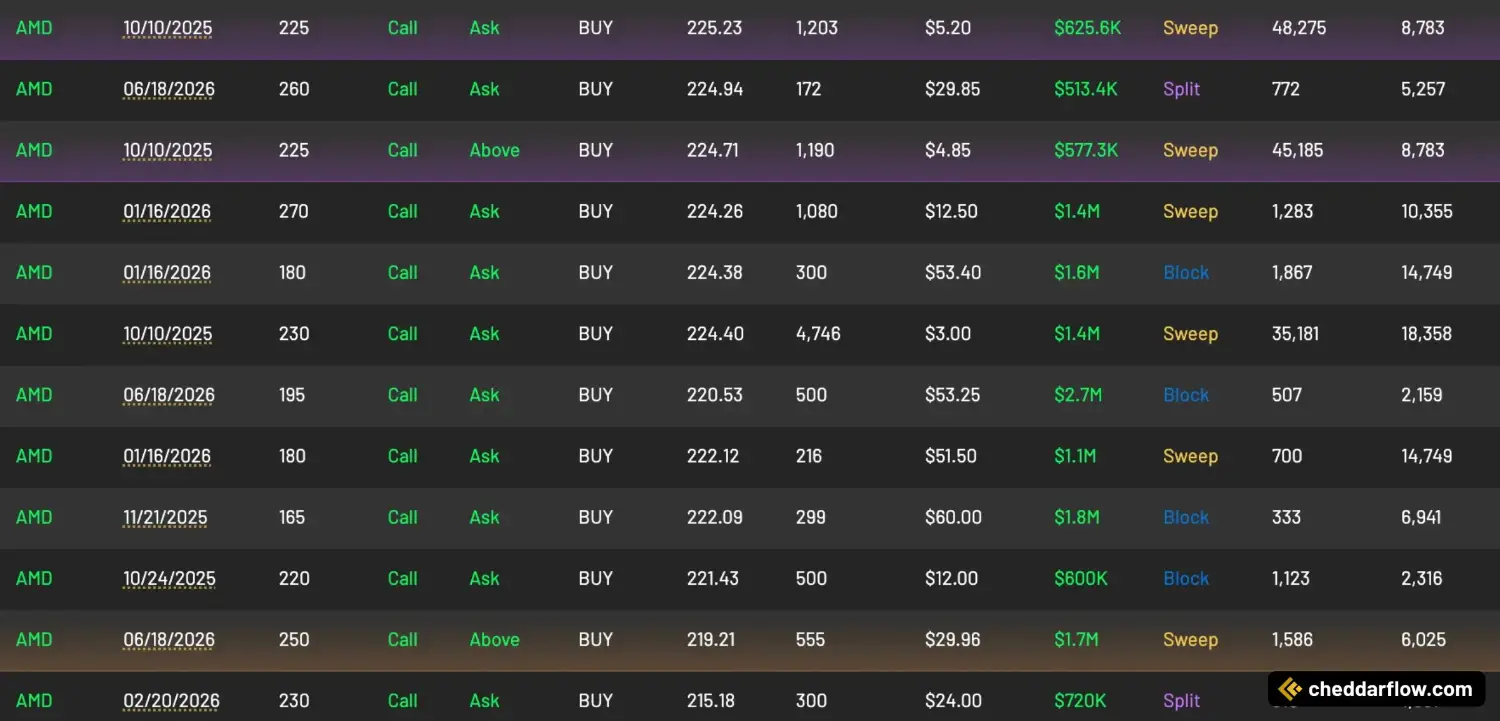Click the 01/16/2026 expiry with 270 strike

[167, 211]
